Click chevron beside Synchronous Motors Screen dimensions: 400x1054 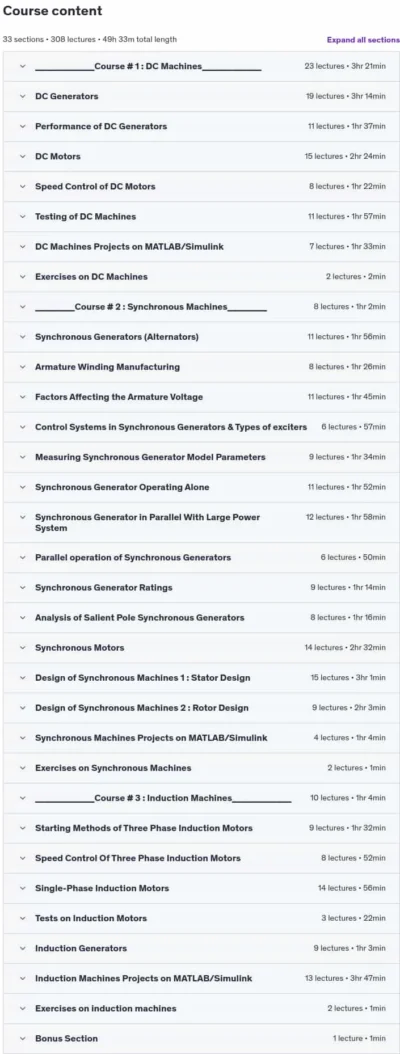[22, 647]
